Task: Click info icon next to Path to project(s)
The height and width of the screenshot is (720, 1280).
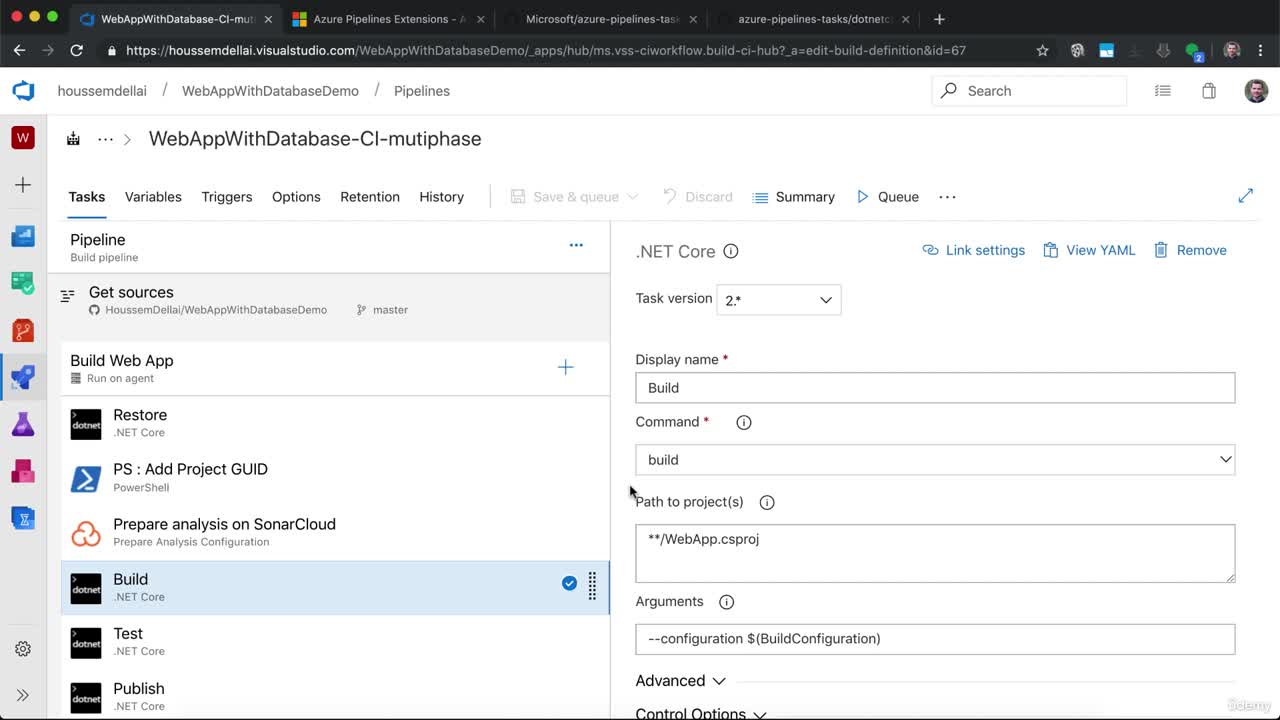Action: coord(767,502)
